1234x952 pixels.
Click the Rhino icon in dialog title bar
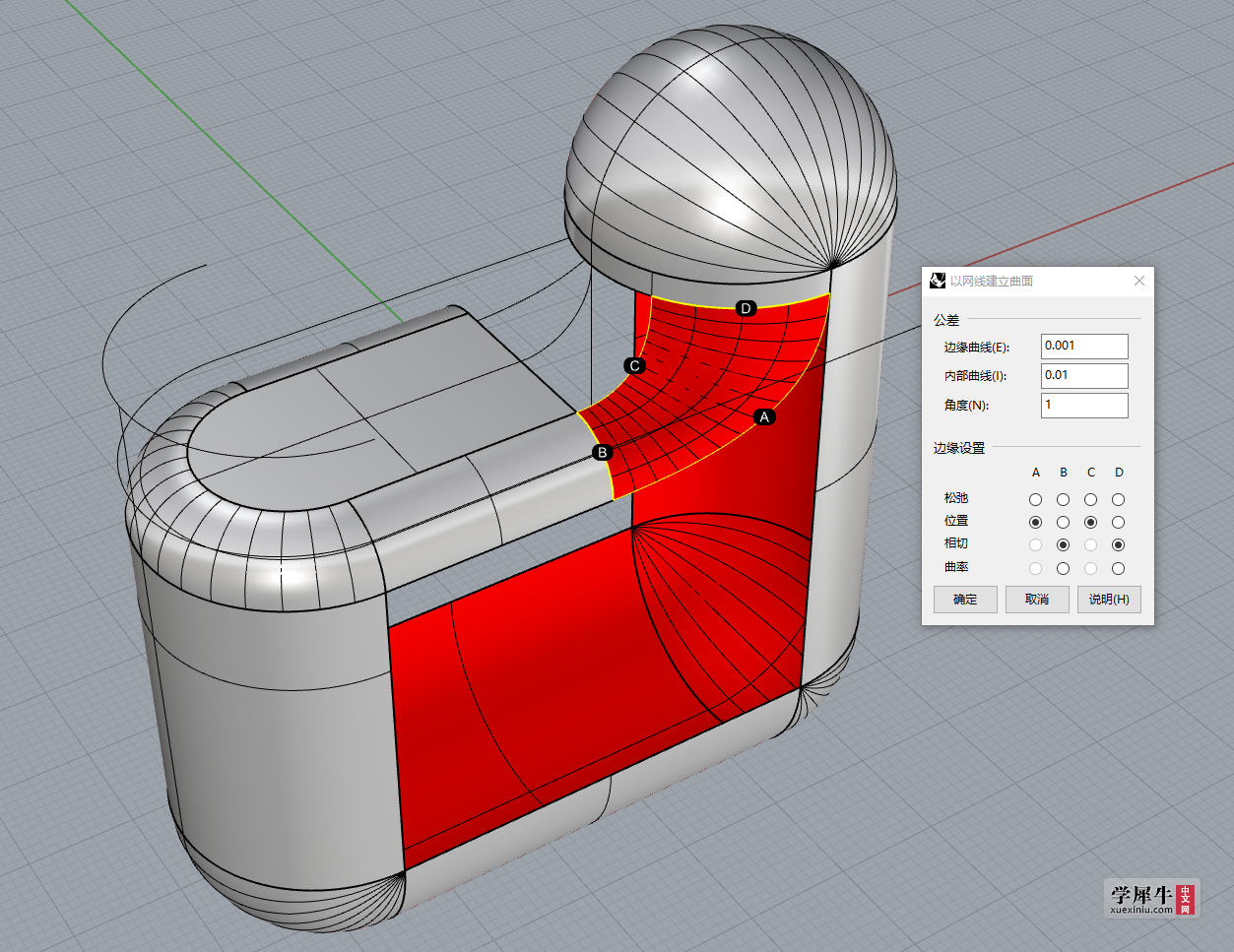(x=938, y=281)
